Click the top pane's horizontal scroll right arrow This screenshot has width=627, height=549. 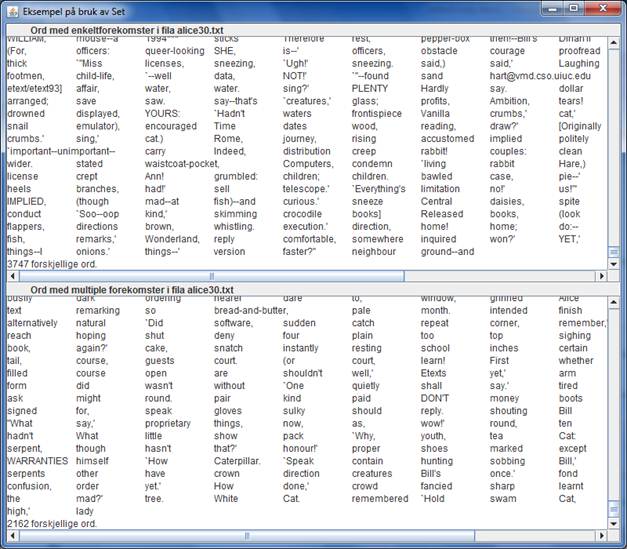coord(601,276)
